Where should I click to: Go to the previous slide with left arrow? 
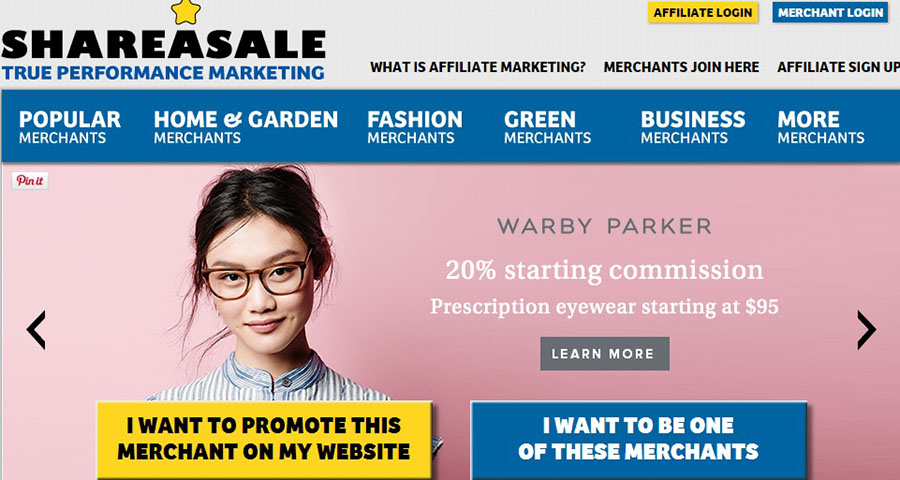tap(36, 330)
